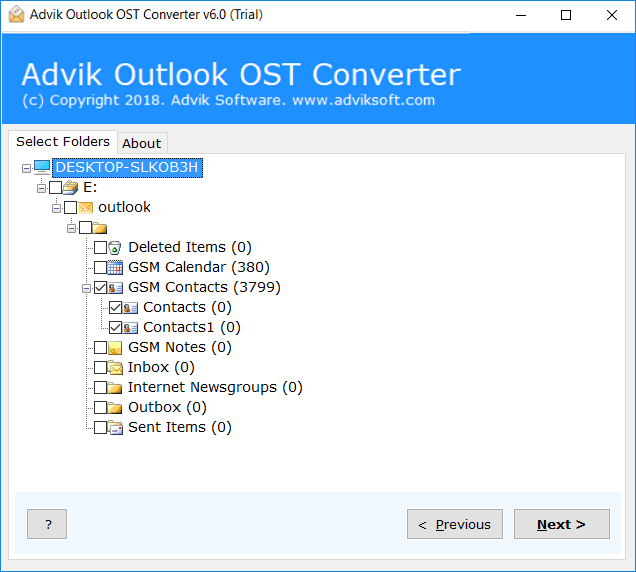Tick the Sent Items checkbox
636x572 pixels.
click(x=101, y=427)
